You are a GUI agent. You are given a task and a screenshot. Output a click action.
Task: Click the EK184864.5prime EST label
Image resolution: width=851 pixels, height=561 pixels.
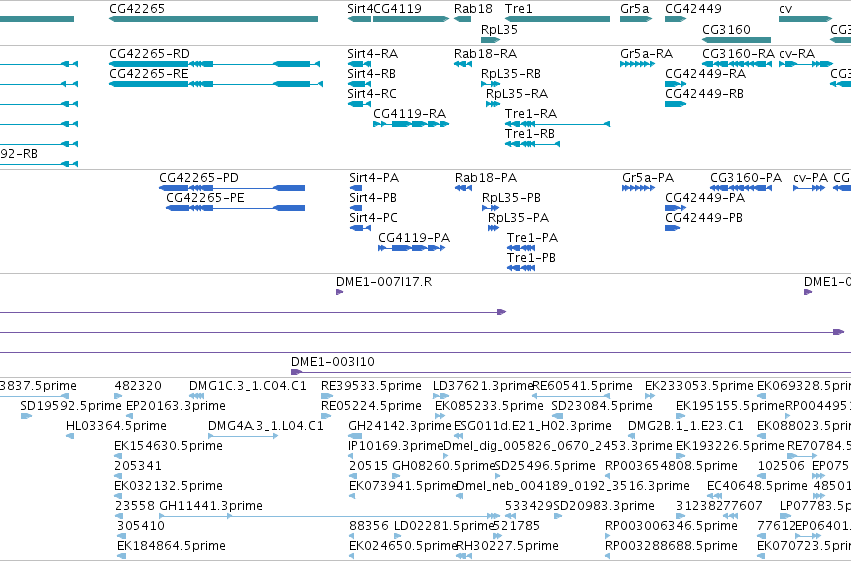coord(172,546)
